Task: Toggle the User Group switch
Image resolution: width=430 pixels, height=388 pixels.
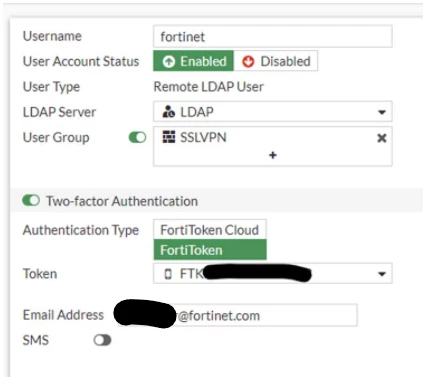Action: coord(137,137)
